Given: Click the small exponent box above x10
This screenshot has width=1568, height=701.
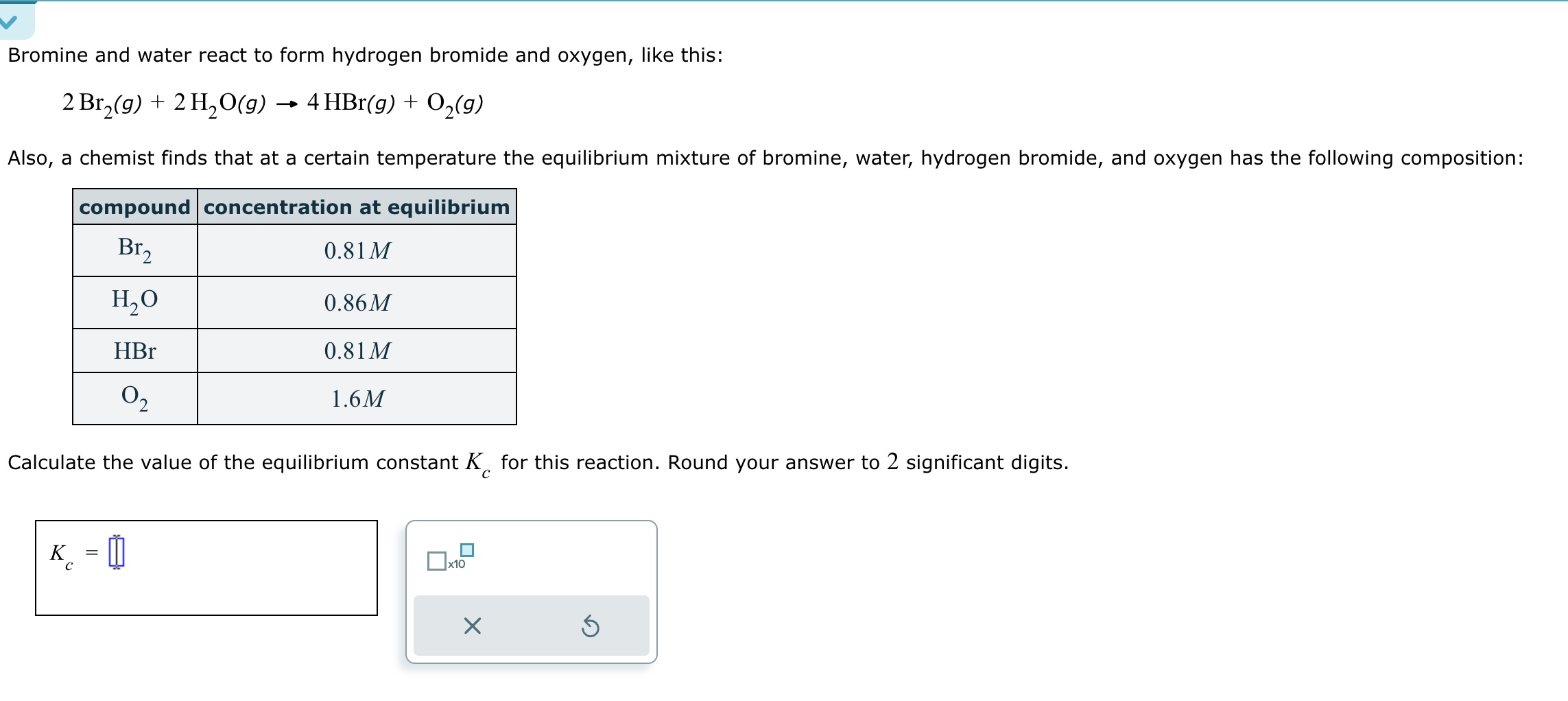Looking at the screenshot, I should pyautogui.click(x=466, y=549).
